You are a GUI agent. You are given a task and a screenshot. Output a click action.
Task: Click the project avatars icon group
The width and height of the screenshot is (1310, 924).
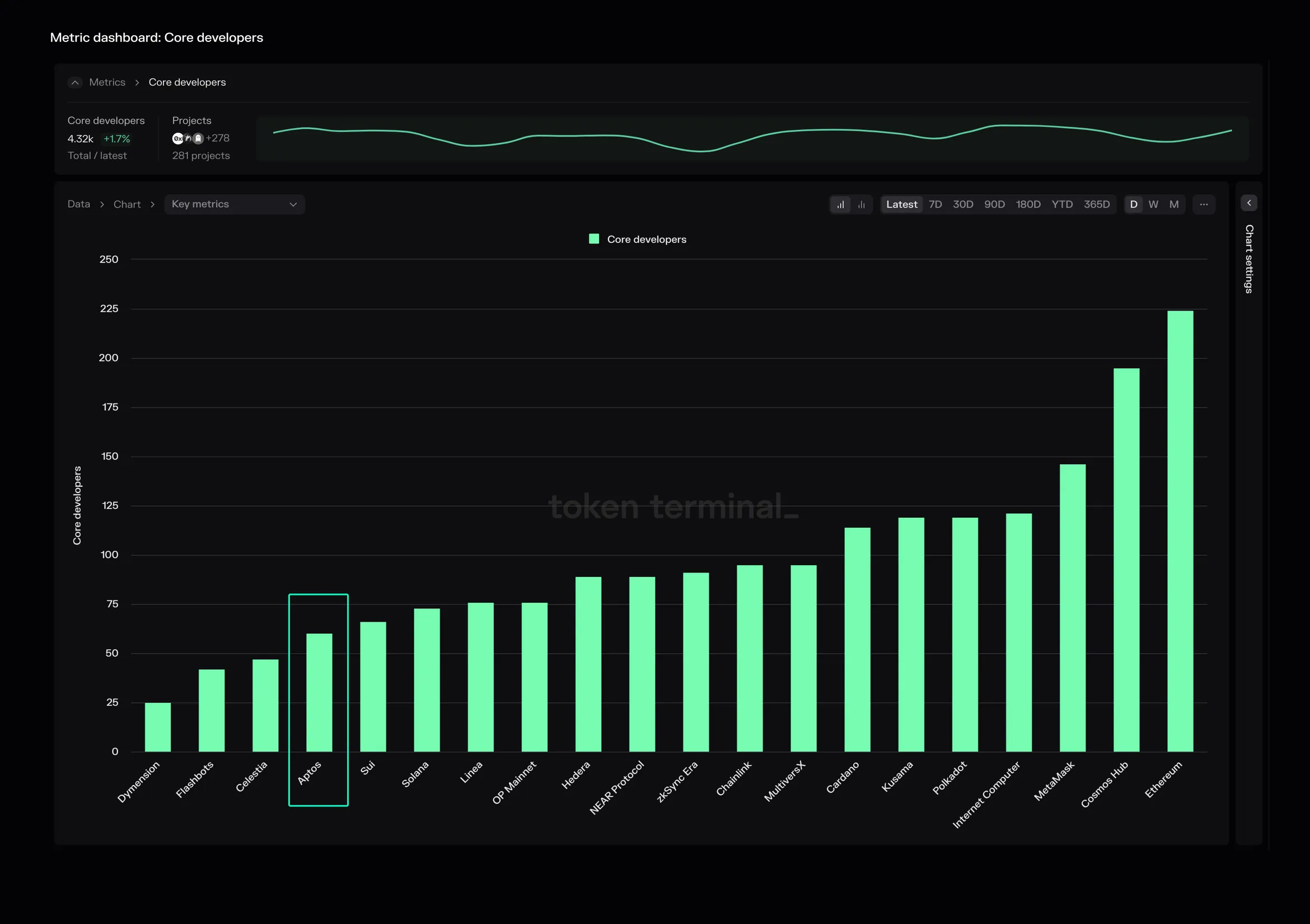click(x=188, y=138)
